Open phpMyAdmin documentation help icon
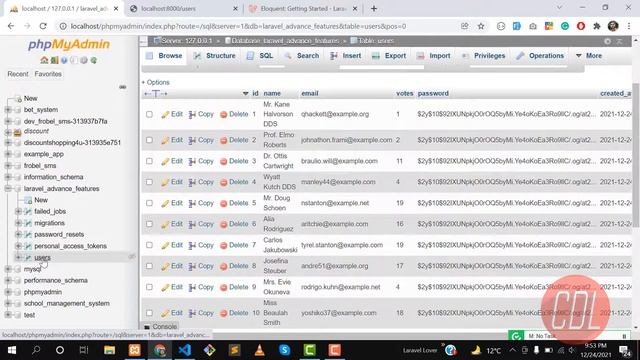This screenshot has height=360, width=640. (64, 60)
